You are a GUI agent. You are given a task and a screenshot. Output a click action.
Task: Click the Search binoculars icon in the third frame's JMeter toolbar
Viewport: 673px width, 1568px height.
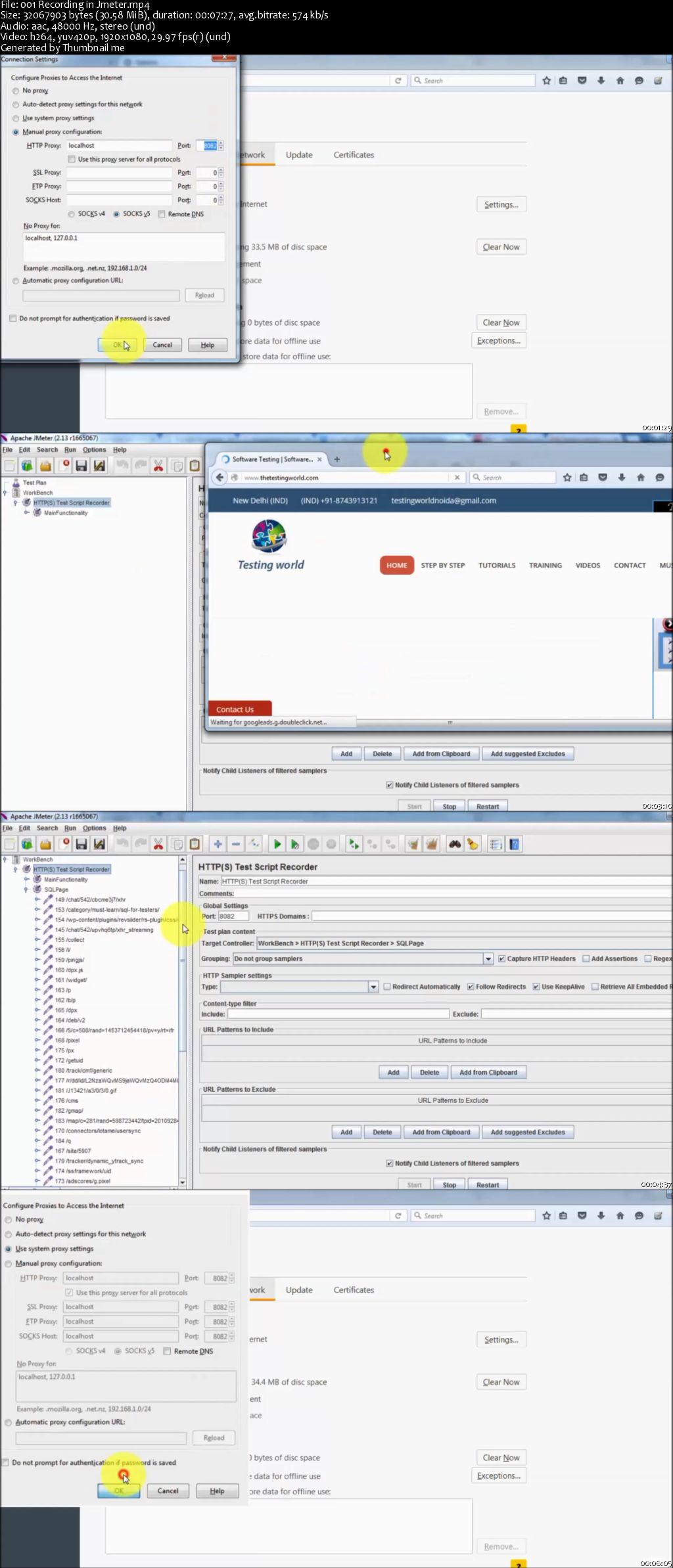tap(455, 844)
